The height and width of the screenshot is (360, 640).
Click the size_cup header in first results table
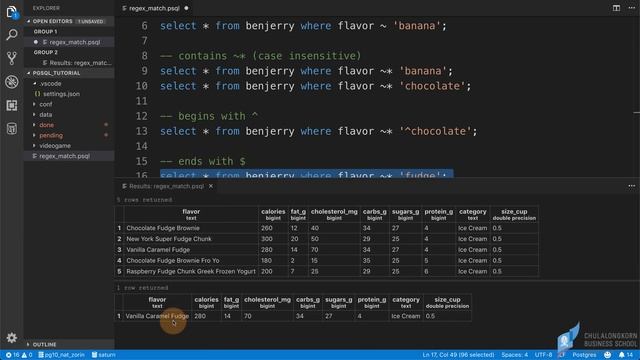click(514, 214)
